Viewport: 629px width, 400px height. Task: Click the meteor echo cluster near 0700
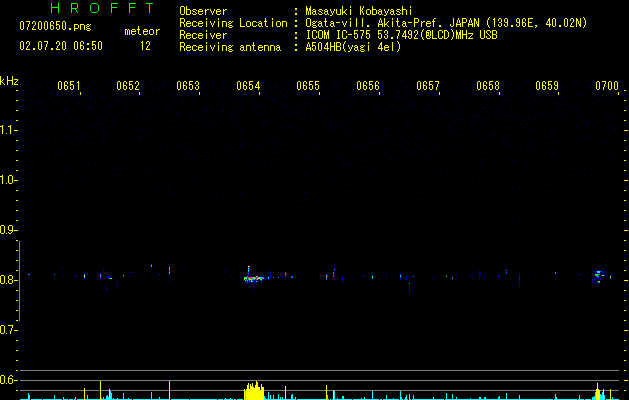(x=599, y=276)
